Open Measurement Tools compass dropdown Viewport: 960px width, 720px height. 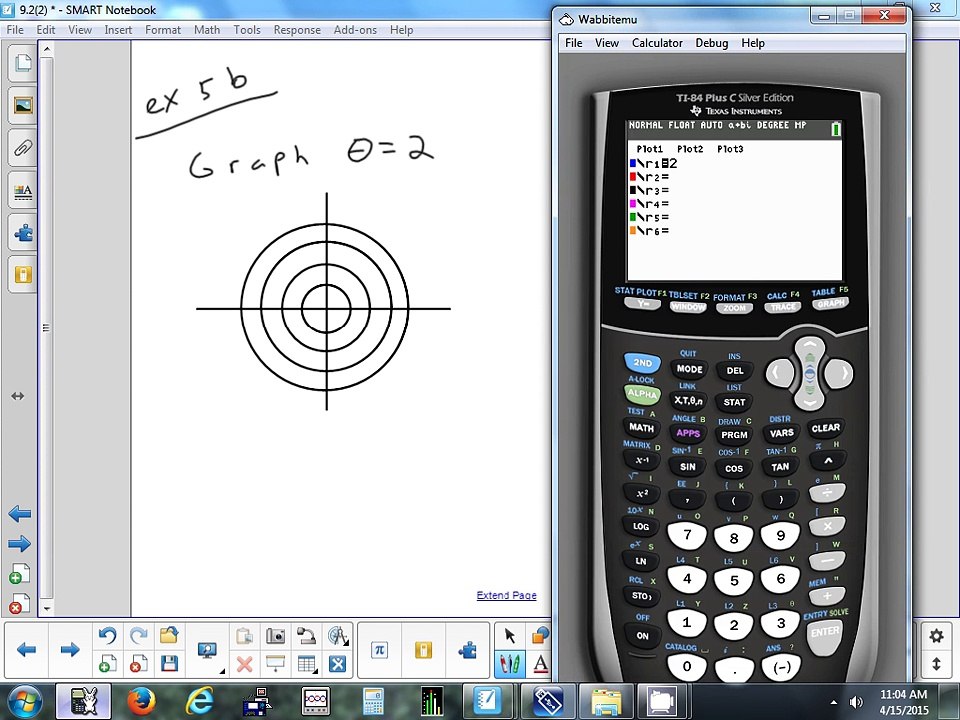(x=337, y=636)
